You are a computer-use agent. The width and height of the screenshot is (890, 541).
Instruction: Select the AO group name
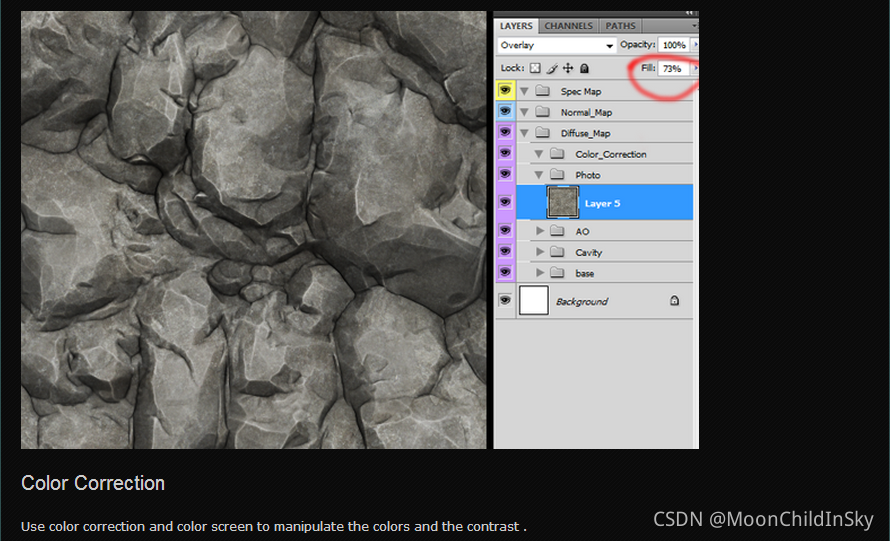point(582,232)
